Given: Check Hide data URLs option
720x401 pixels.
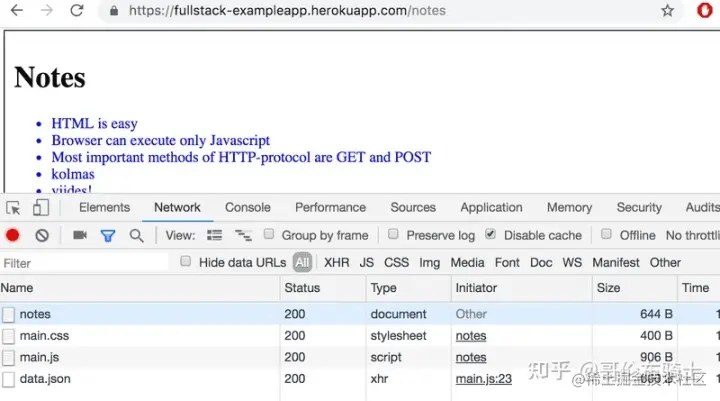Looking at the screenshot, I should click(x=186, y=261).
